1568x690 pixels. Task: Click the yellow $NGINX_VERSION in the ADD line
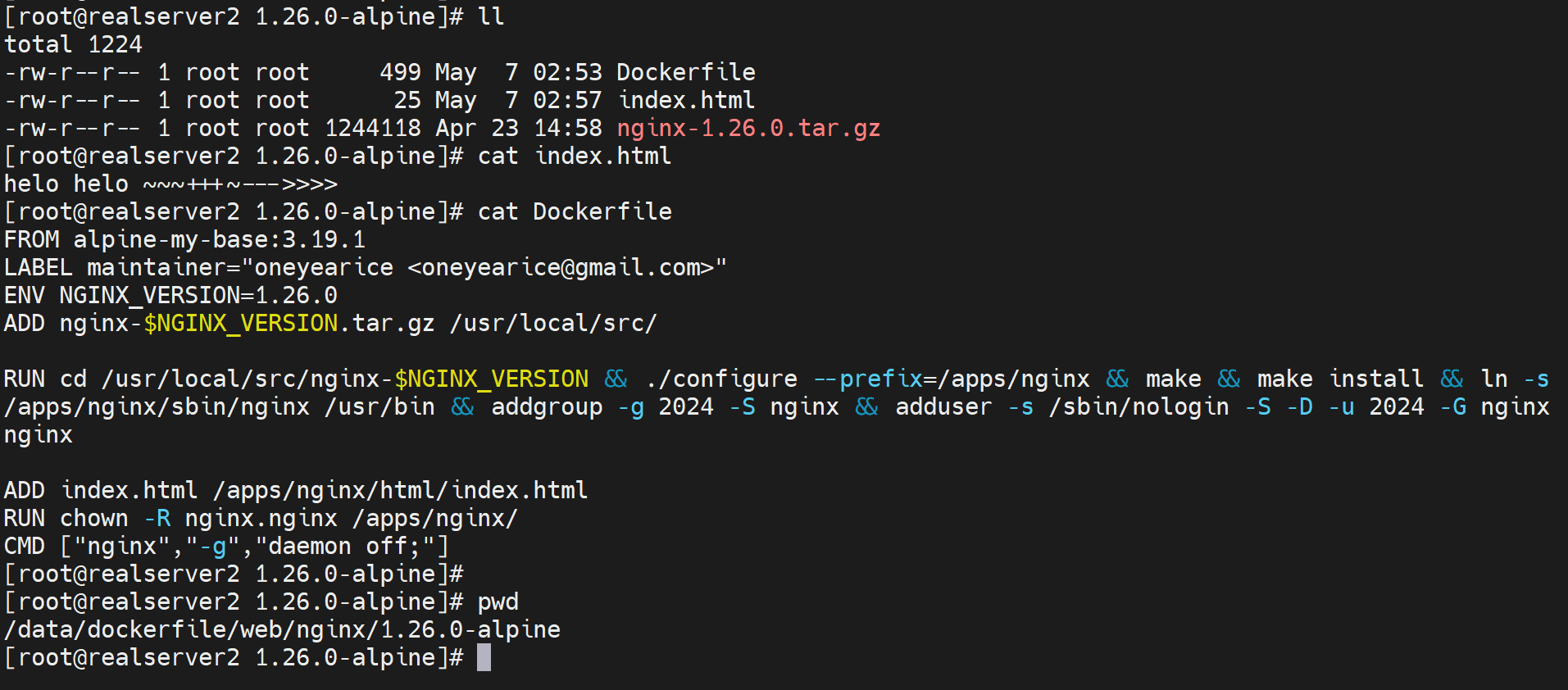[240, 323]
